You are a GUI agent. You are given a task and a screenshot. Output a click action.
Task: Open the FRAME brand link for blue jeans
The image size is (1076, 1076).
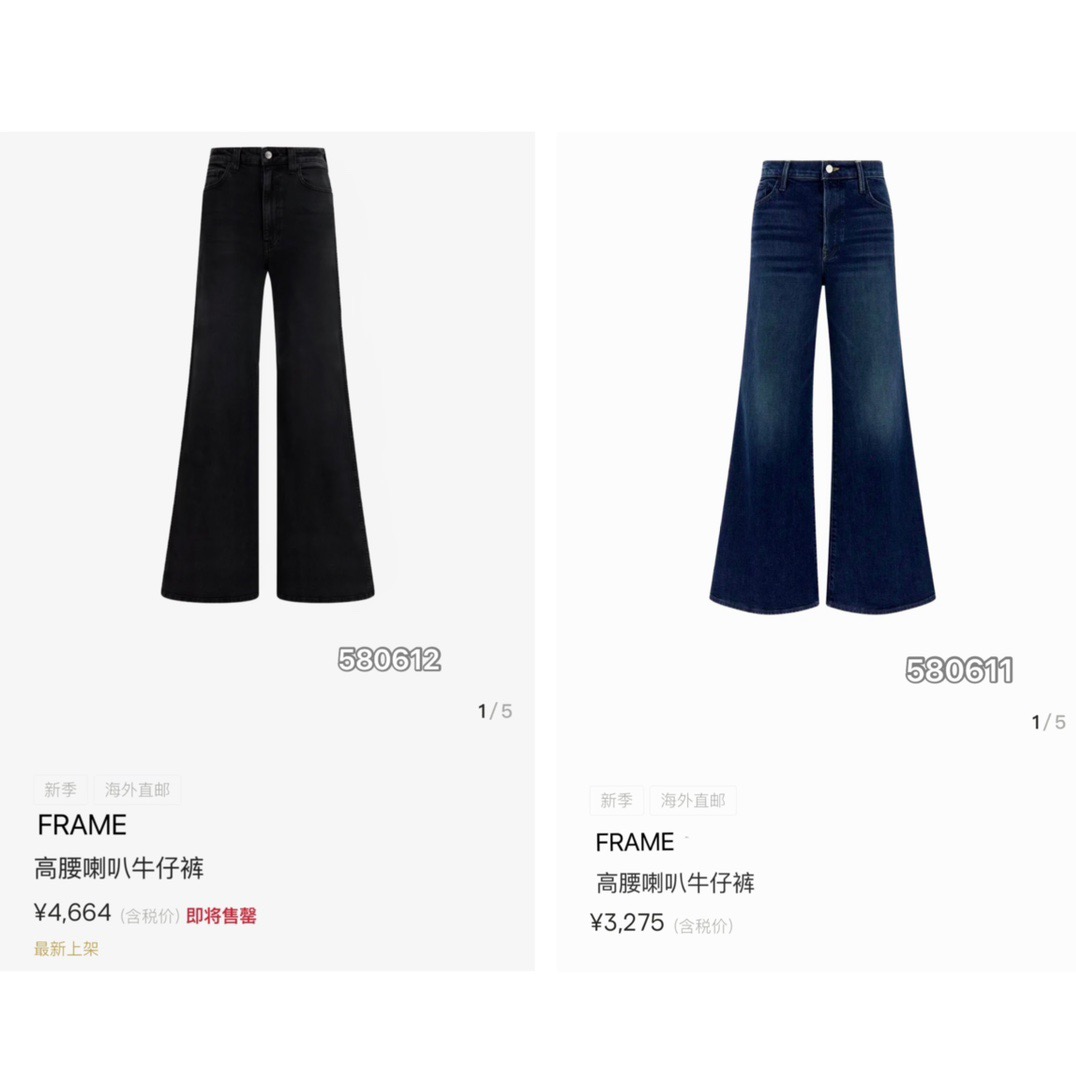pyautogui.click(x=635, y=842)
